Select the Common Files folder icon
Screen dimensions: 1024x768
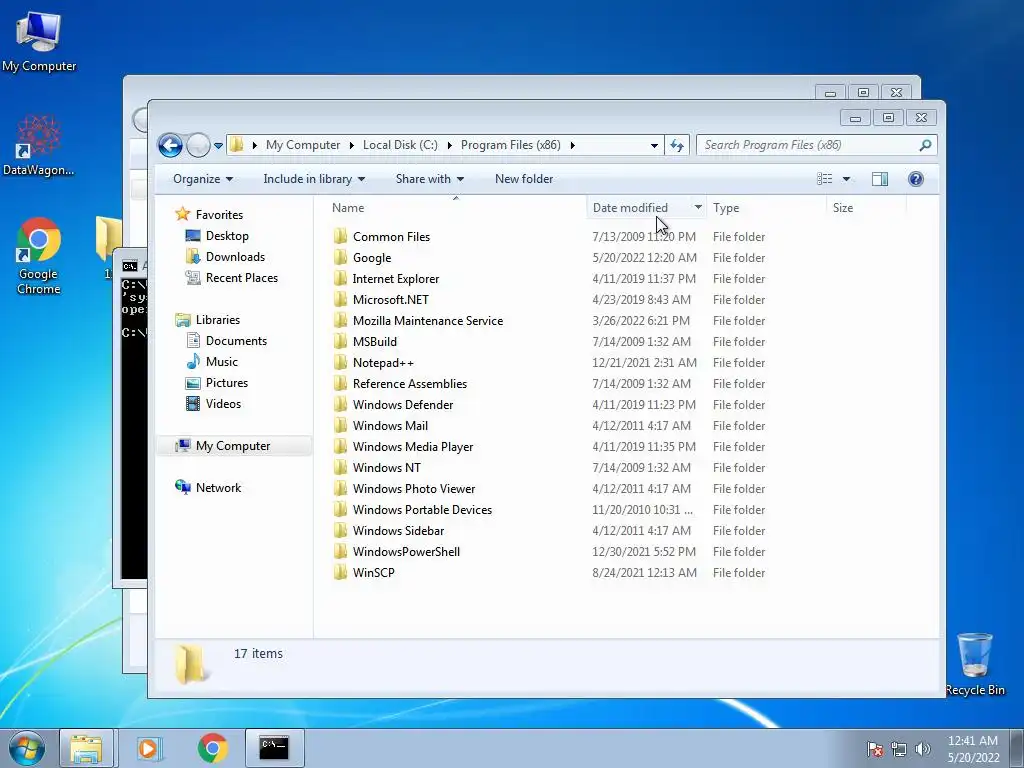[x=340, y=236]
